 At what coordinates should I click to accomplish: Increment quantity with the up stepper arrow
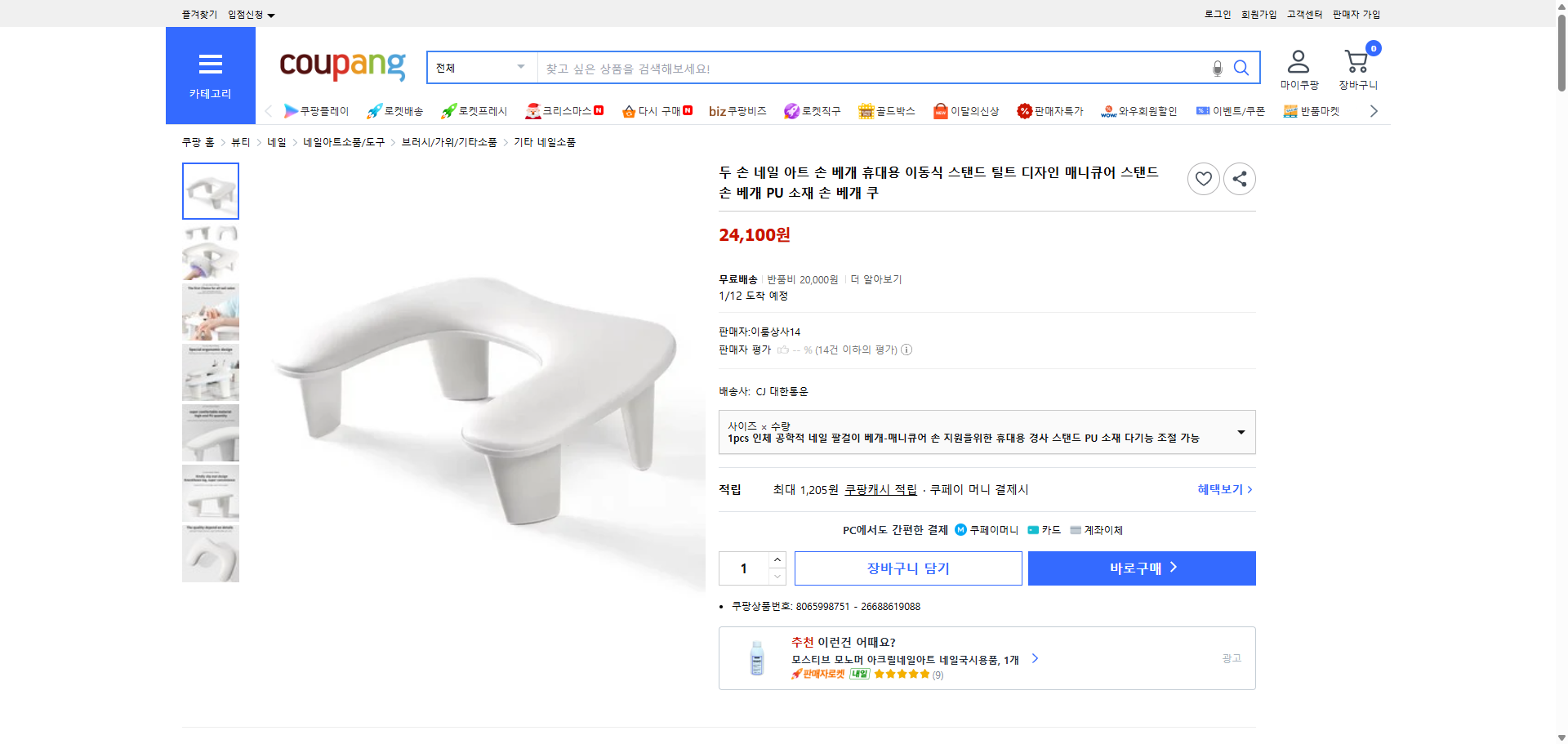click(777, 559)
